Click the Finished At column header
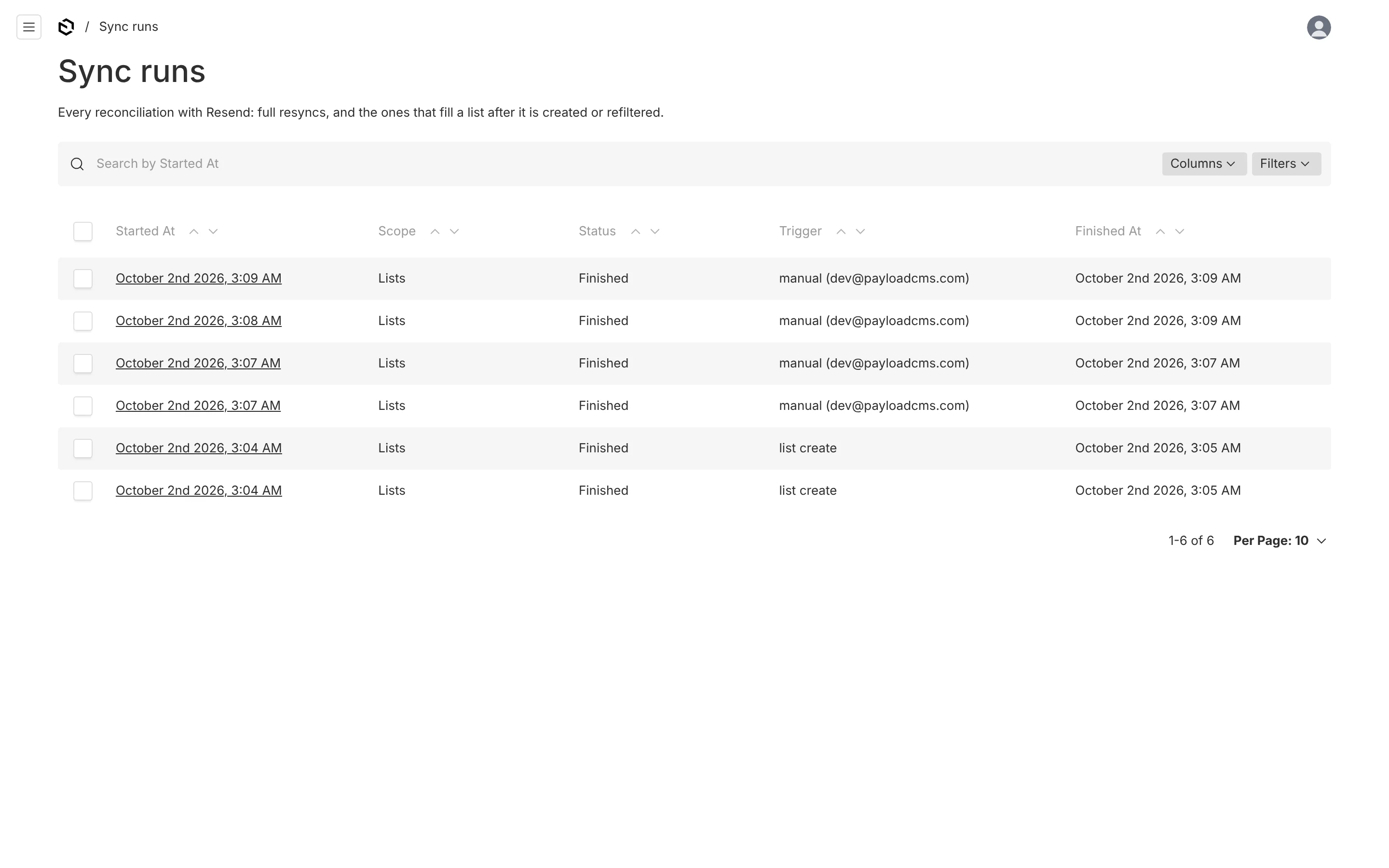This screenshot has height=868, width=1389. point(1108,231)
